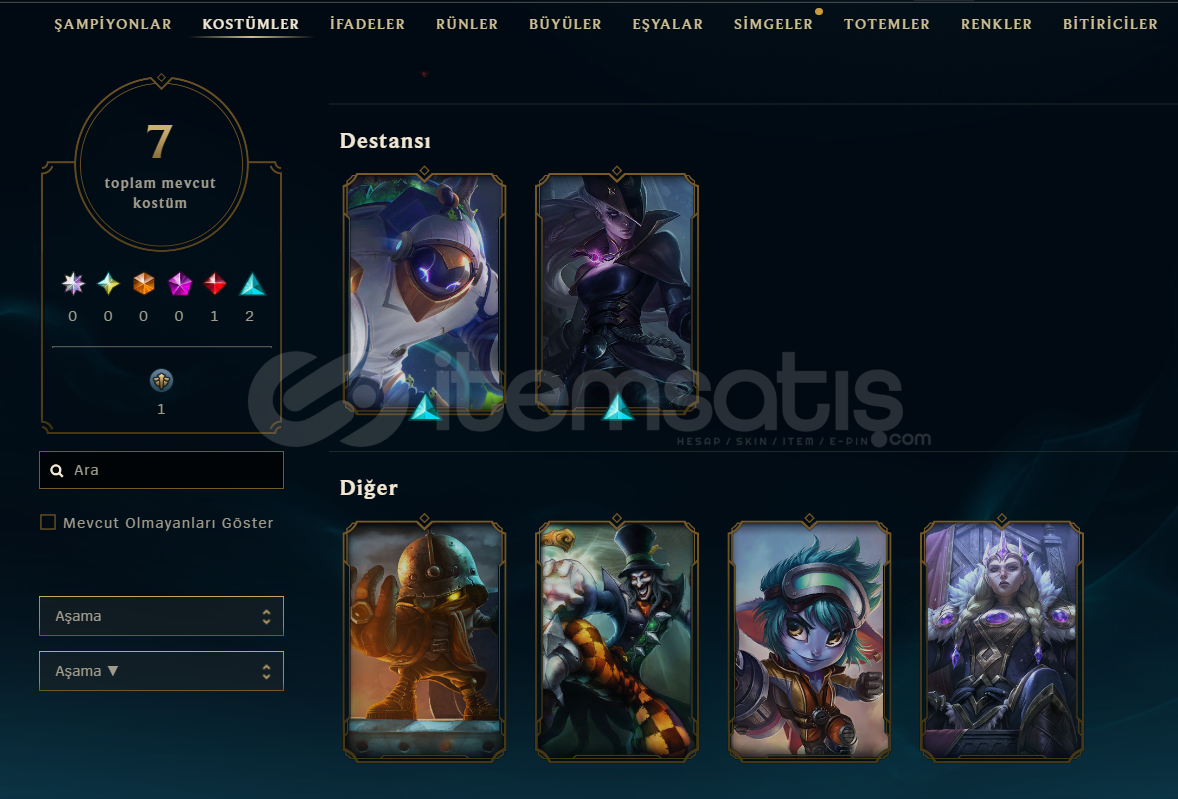Viewport: 1178px width, 799px height.
Task: Open the first Aşama dropdown
Action: (162, 616)
